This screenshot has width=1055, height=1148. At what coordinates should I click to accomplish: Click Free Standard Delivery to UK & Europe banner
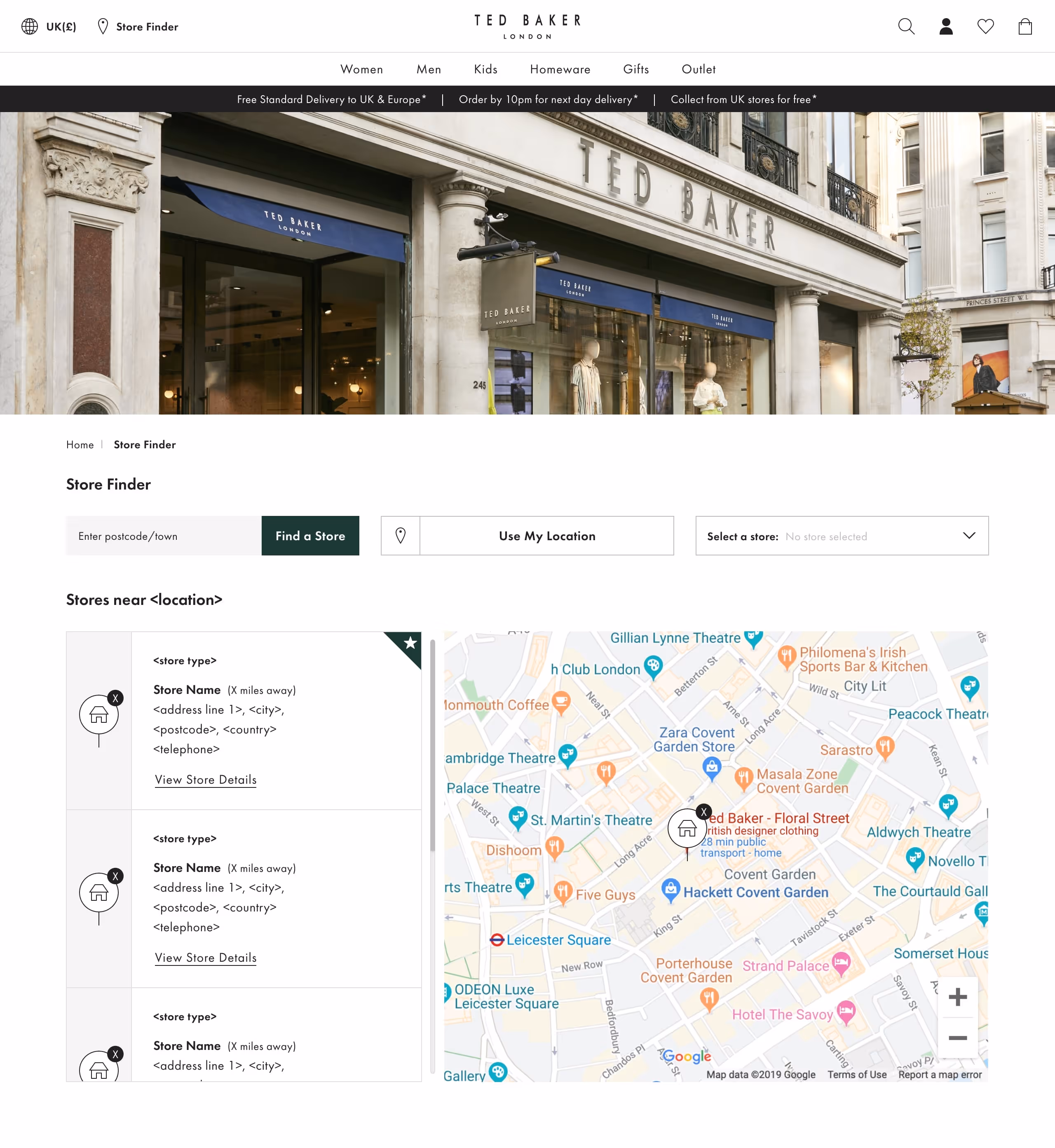click(332, 99)
